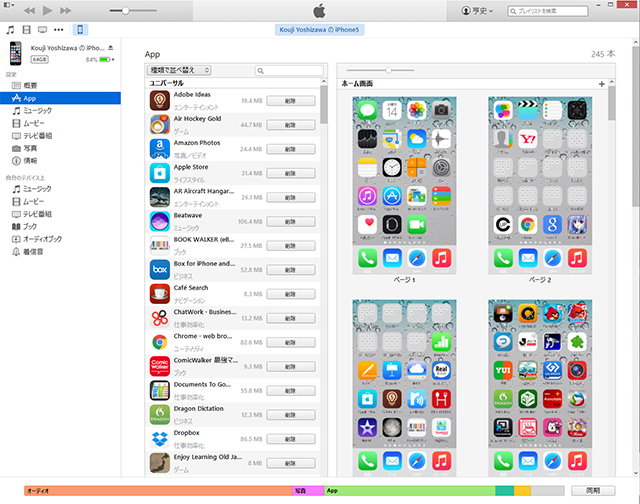Click the 同期 sync button
The image size is (640, 504).
point(593,491)
